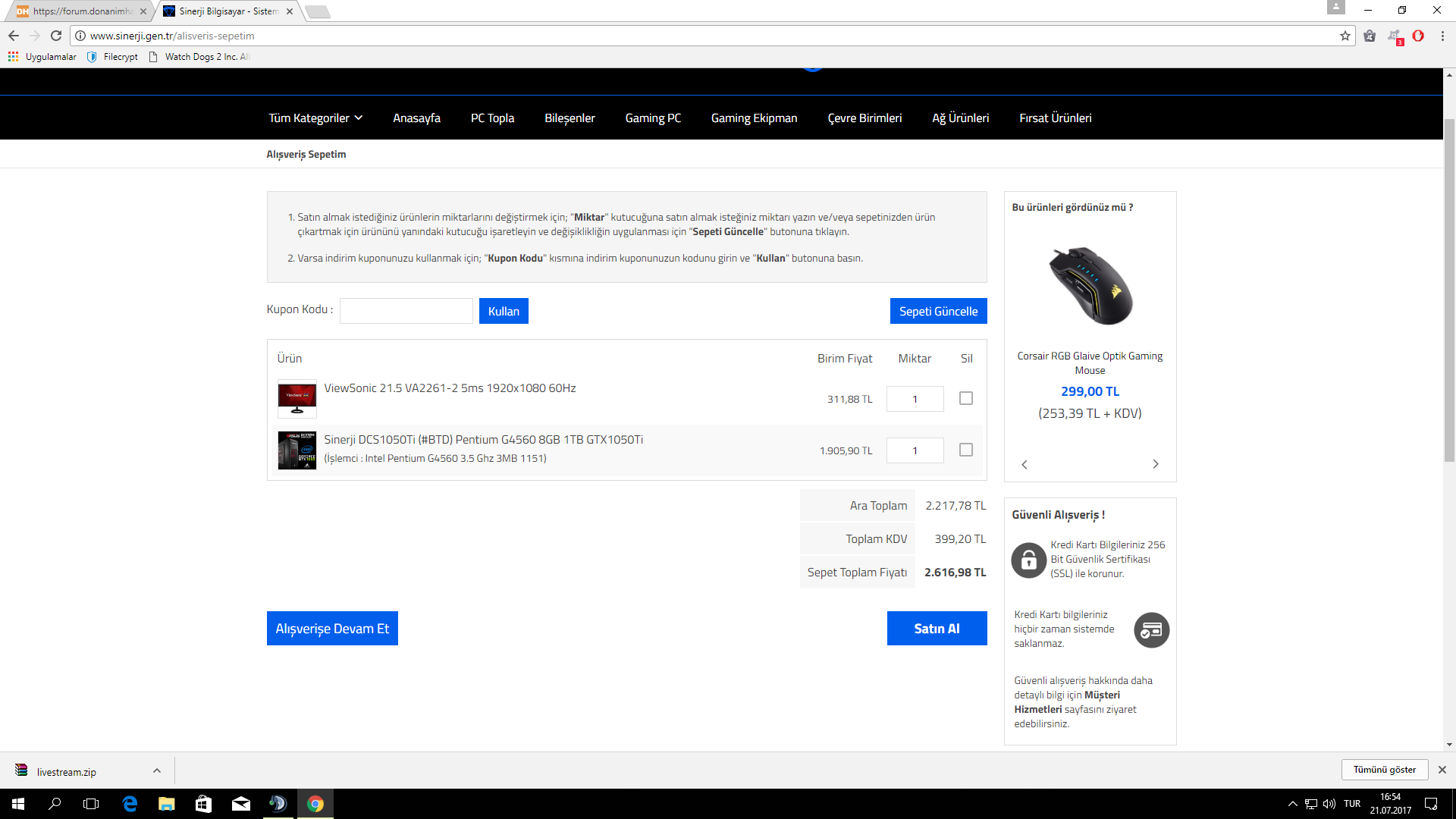This screenshot has width=1456, height=819.
Task: Click the Opera extension icon
Action: coord(1418,36)
